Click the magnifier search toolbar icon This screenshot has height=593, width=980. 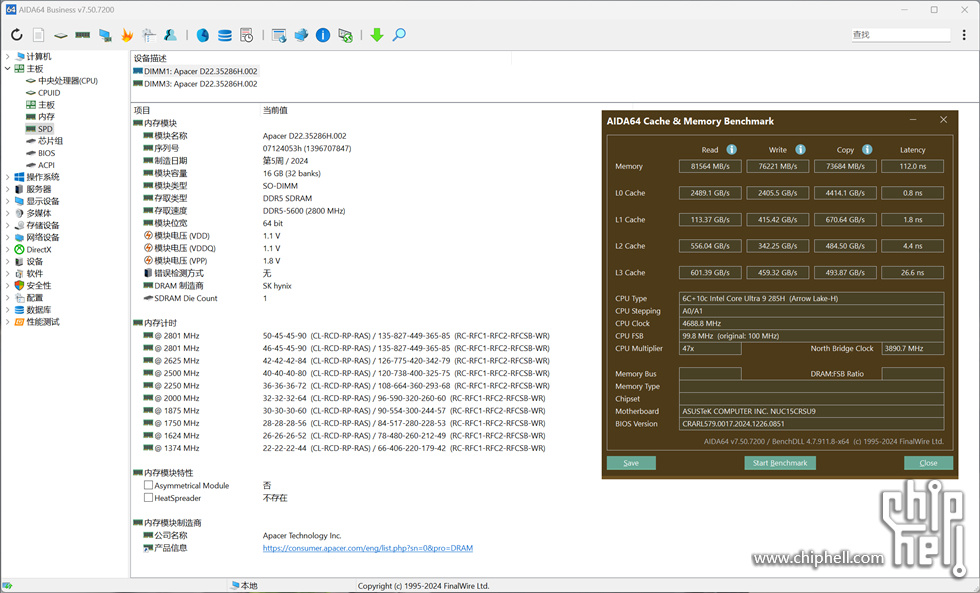(x=399, y=35)
